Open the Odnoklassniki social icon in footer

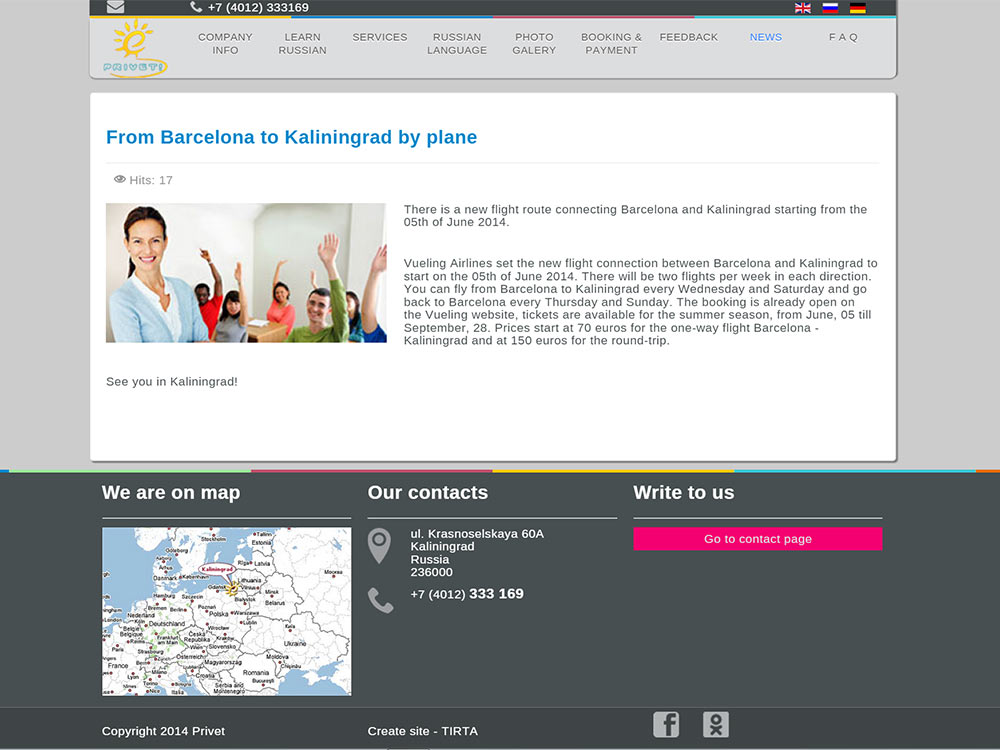click(716, 724)
